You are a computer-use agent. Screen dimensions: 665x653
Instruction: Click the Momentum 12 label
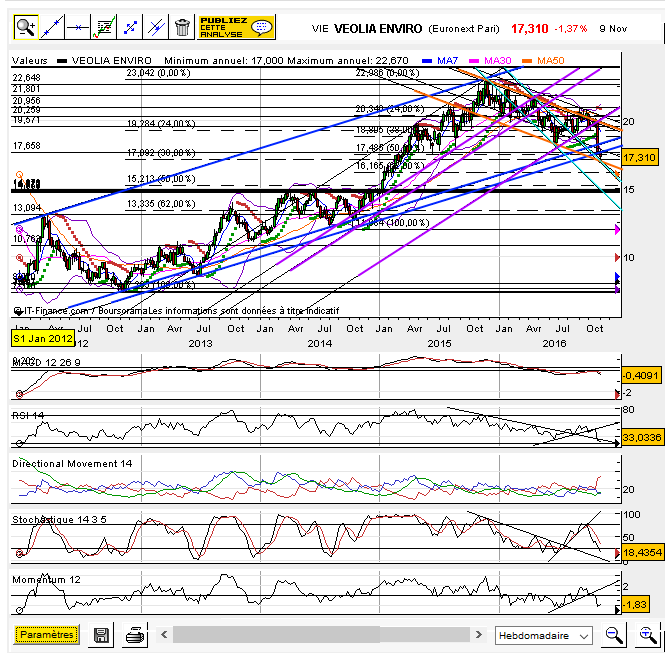(46, 580)
